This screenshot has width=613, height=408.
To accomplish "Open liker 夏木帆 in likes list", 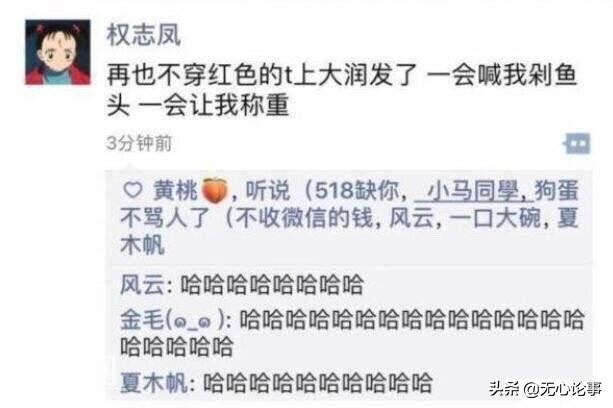I will coord(350,231).
